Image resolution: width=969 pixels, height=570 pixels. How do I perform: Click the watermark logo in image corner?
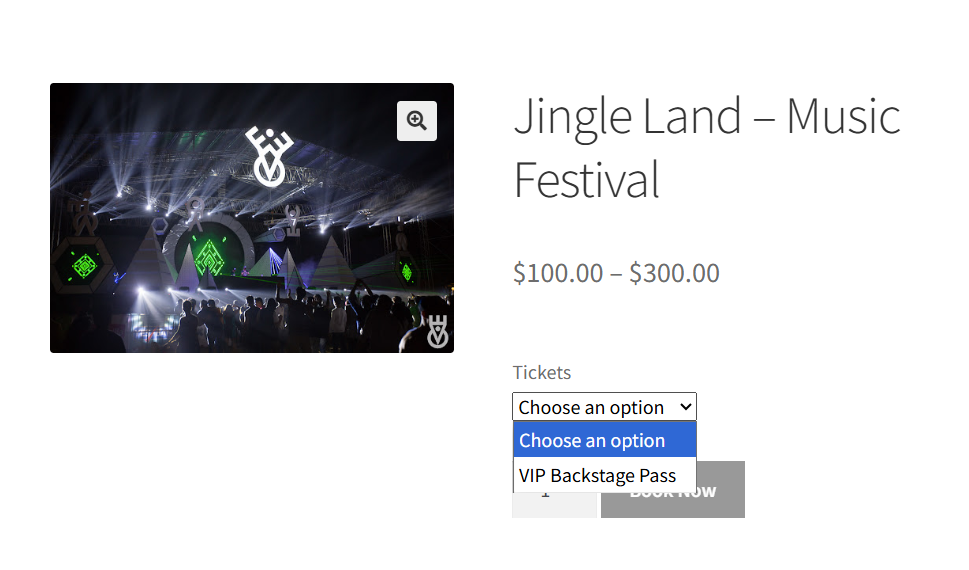pos(437,333)
